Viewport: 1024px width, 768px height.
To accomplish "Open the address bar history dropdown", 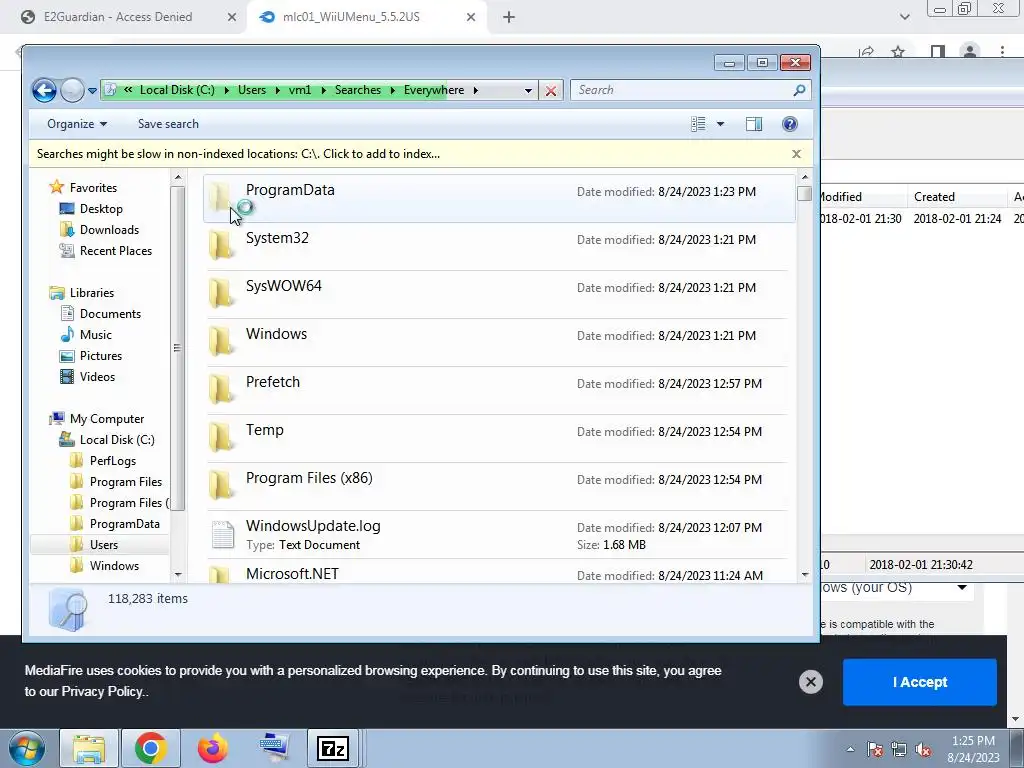I will tap(528, 91).
